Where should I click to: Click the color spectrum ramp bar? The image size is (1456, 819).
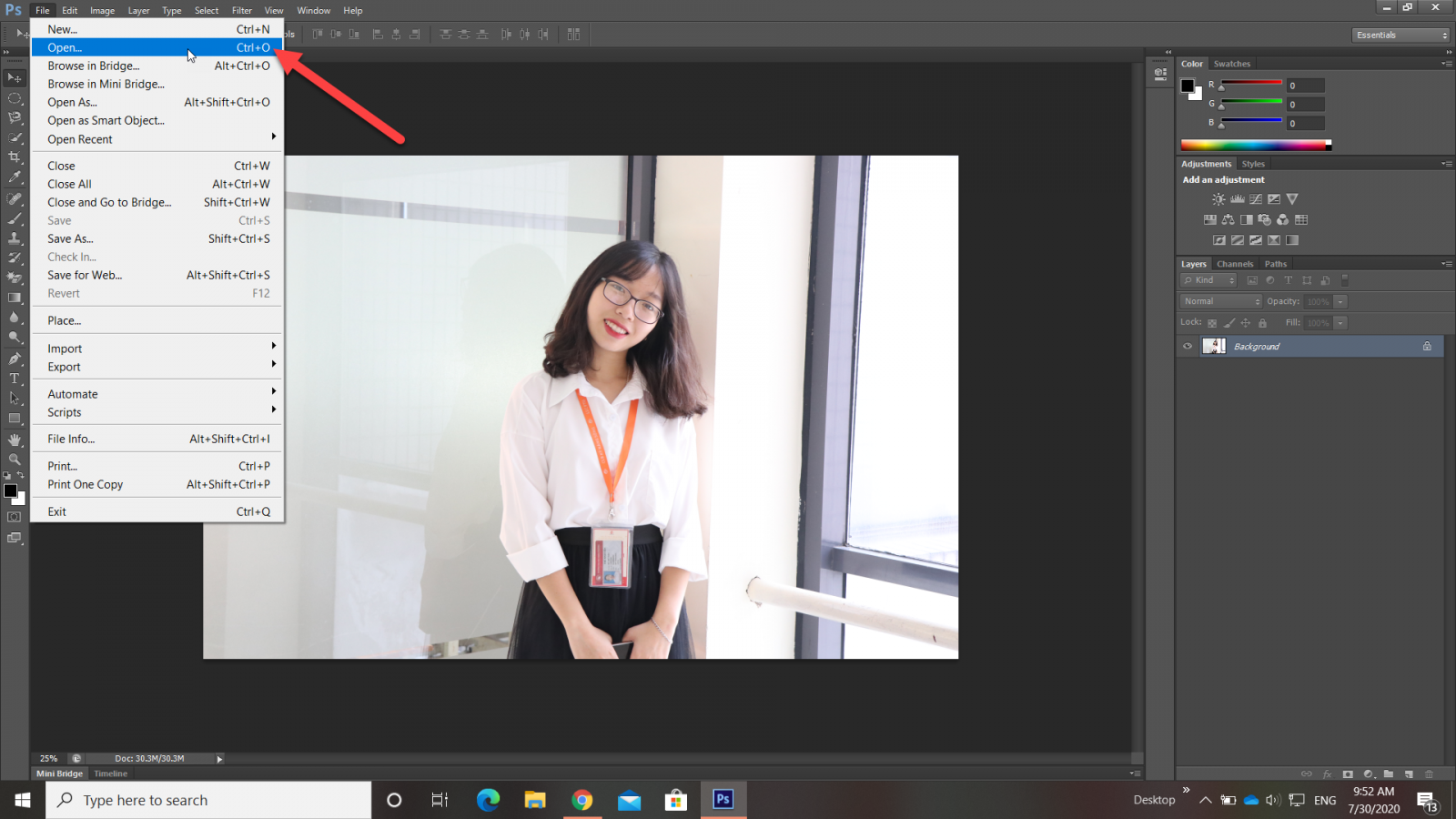pos(1255,145)
